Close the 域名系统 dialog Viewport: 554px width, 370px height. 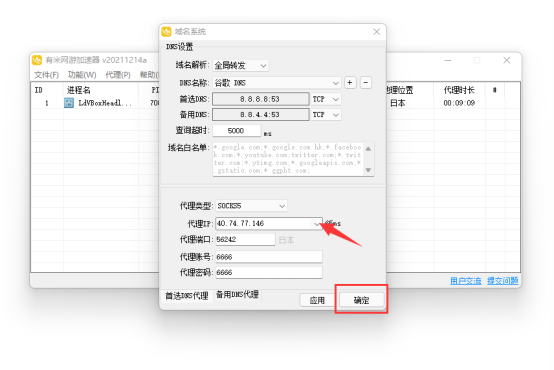coord(377,32)
